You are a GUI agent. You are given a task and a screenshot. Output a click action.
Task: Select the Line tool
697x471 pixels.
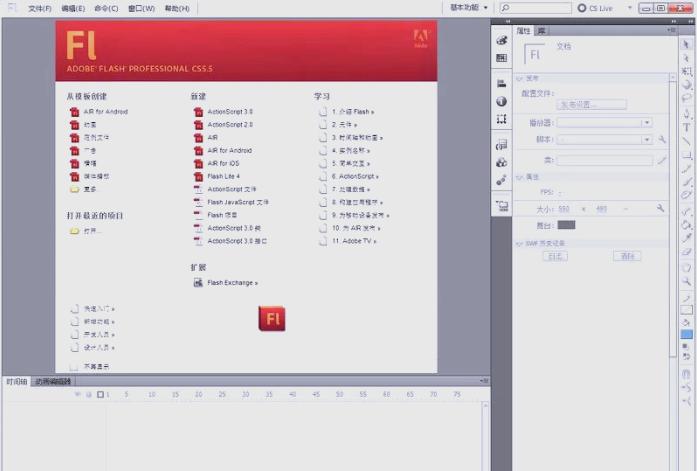coord(687,141)
